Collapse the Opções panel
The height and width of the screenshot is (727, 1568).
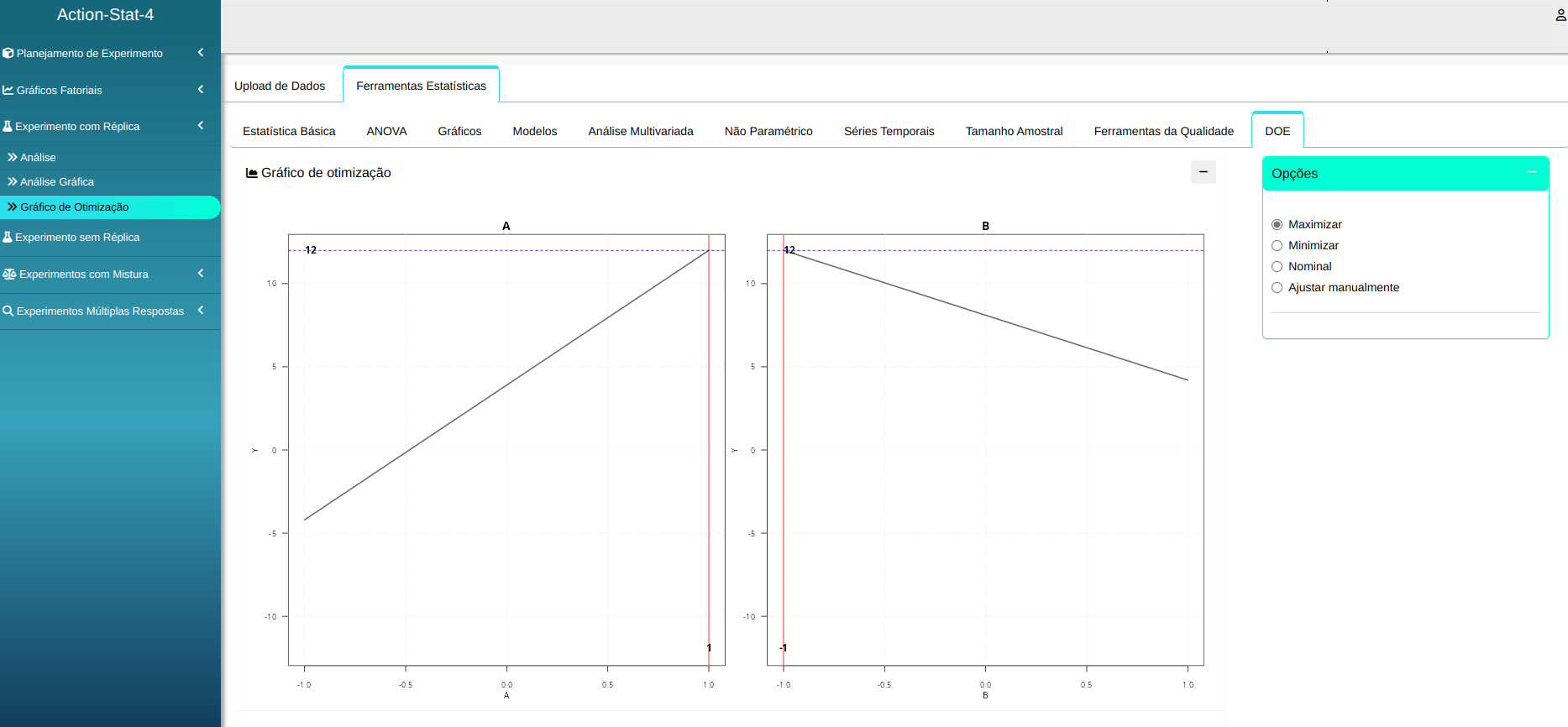pyautogui.click(x=1532, y=172)
